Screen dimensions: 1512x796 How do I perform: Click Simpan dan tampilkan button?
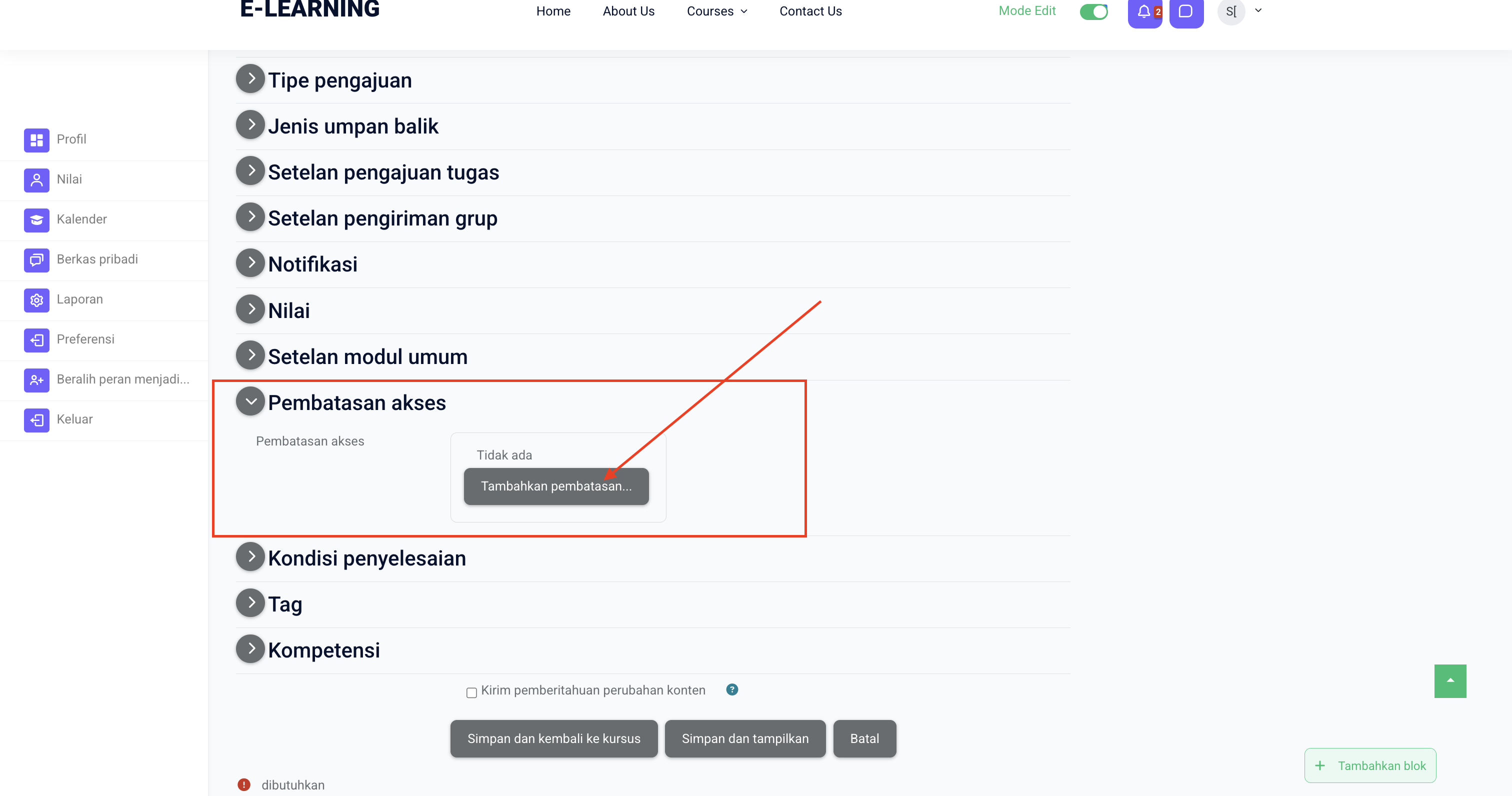pos(744,738)
